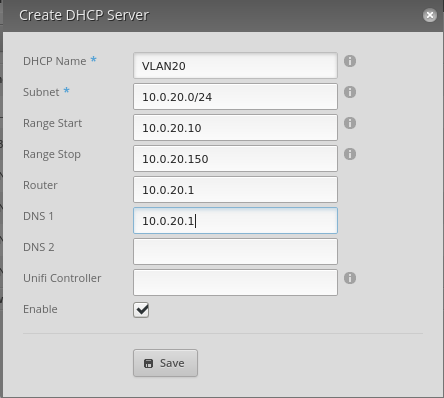Click the Router label

[x=40, y=185]
